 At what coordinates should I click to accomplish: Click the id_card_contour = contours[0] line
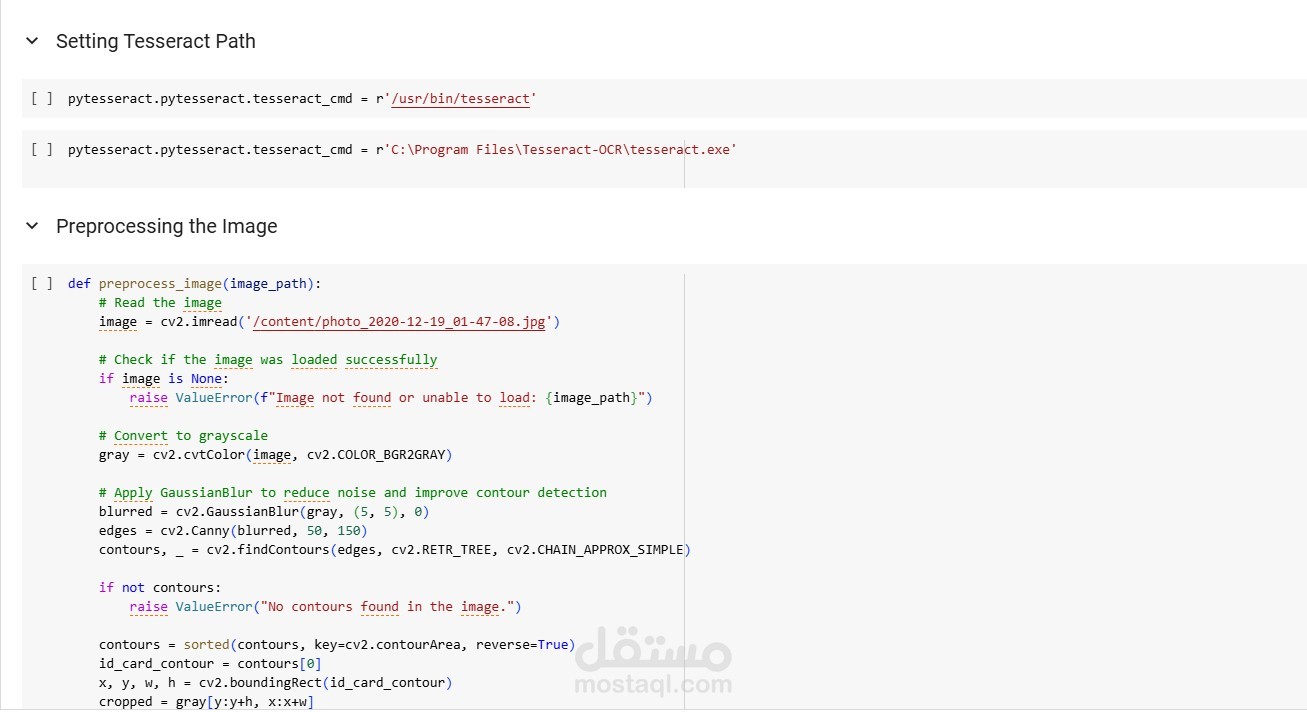[210, 663]
